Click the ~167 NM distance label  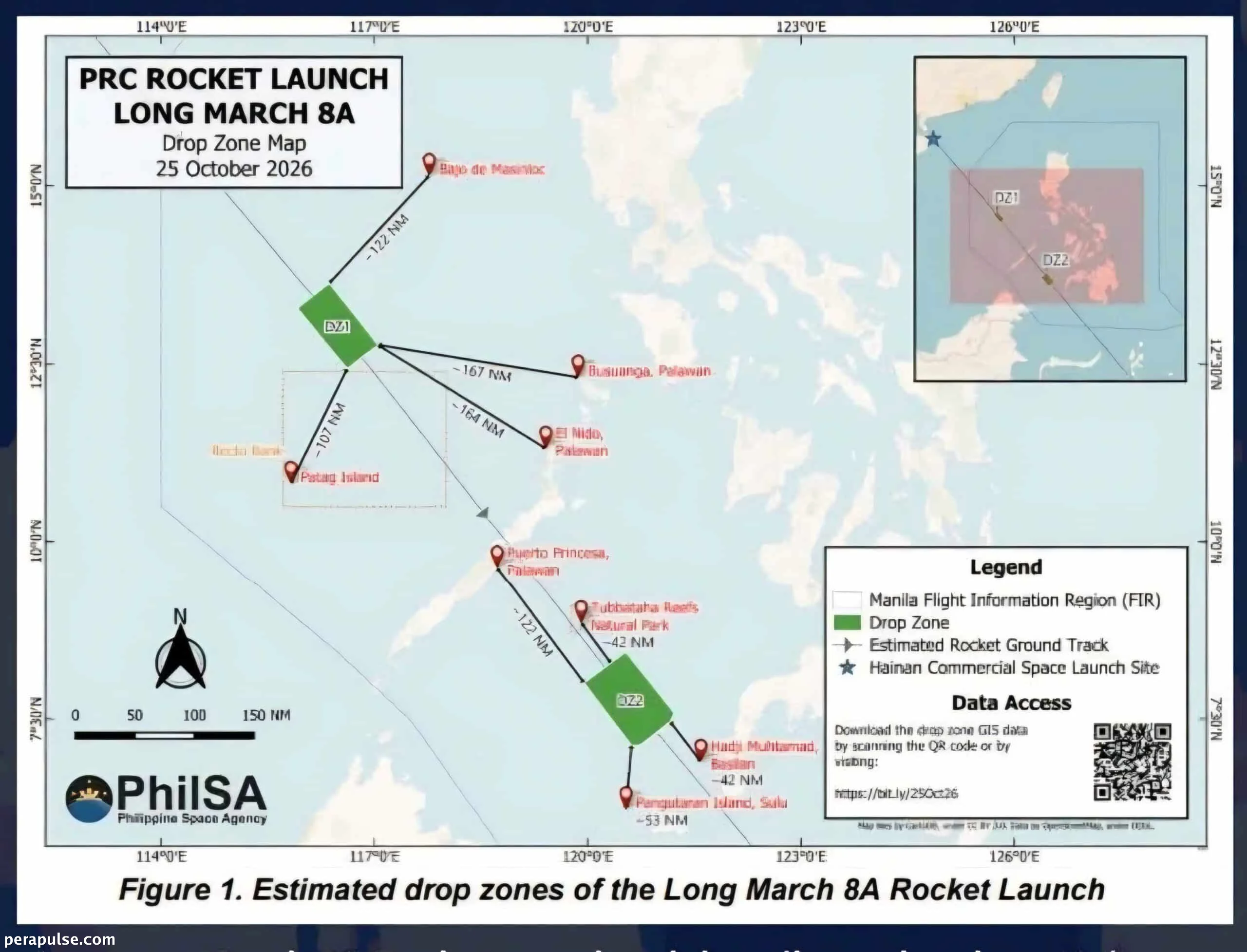[482, 372]
